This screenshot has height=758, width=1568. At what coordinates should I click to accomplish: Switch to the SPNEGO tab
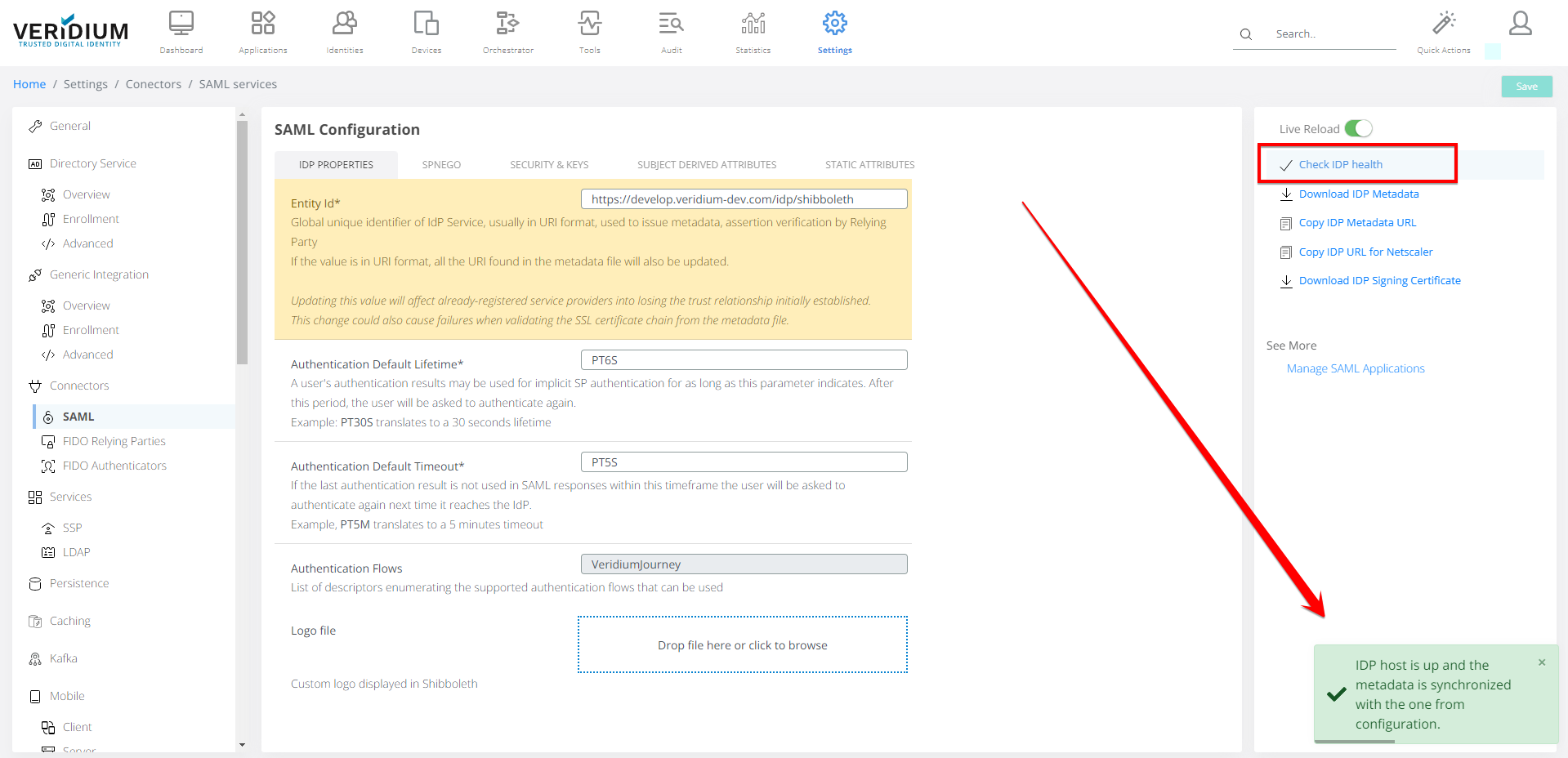(441, 165)
